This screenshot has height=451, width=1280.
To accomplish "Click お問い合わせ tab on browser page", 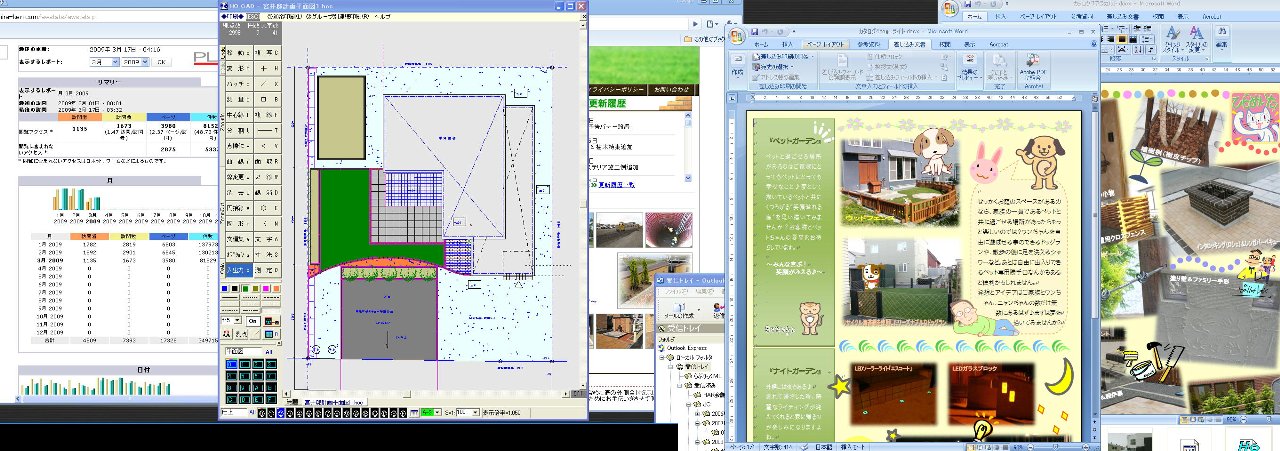I will (671, 90).
